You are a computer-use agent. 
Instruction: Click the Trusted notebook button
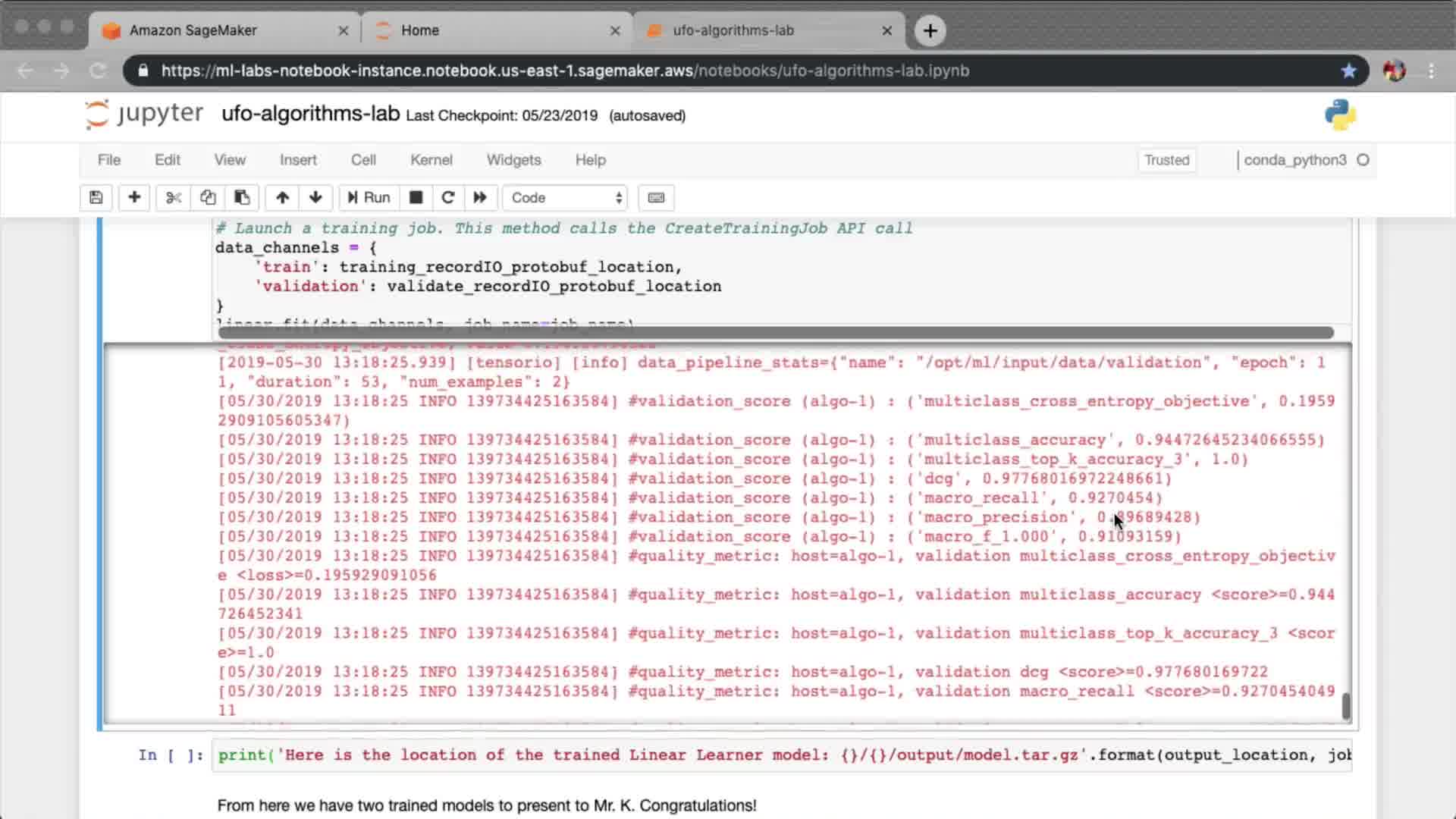click(x=1166, y=160)
